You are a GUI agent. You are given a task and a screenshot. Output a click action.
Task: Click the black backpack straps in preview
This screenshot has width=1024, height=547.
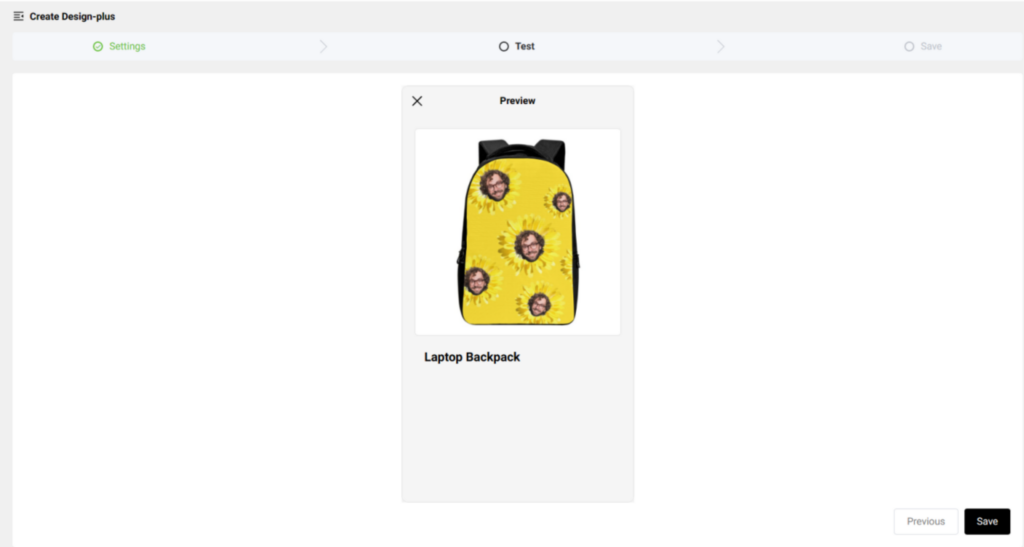point(521,150)
